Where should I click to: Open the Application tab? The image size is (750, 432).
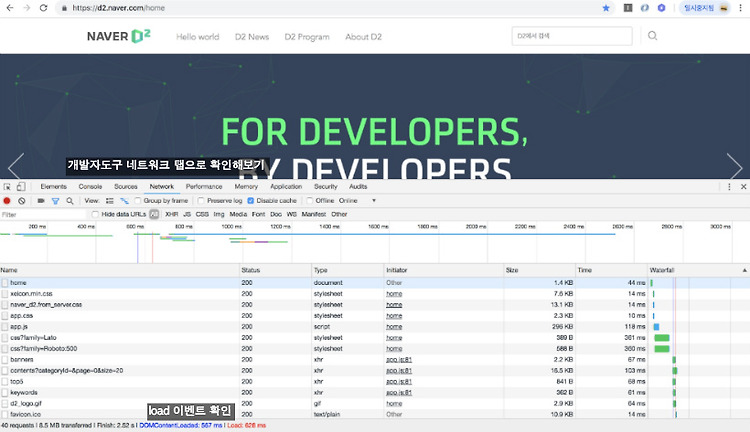coord(286,187)
